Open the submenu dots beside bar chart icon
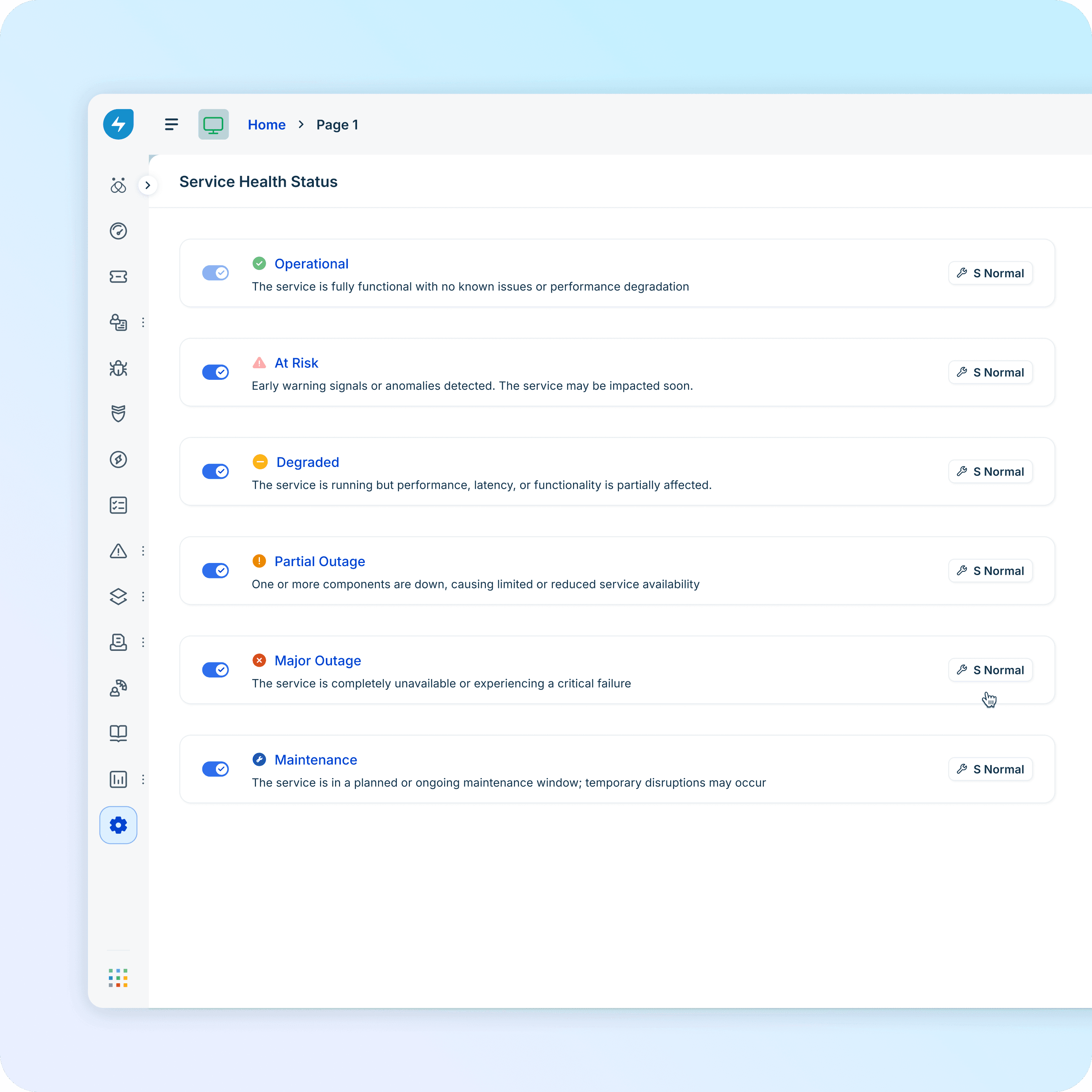1092x1092 pixels. 143,779
